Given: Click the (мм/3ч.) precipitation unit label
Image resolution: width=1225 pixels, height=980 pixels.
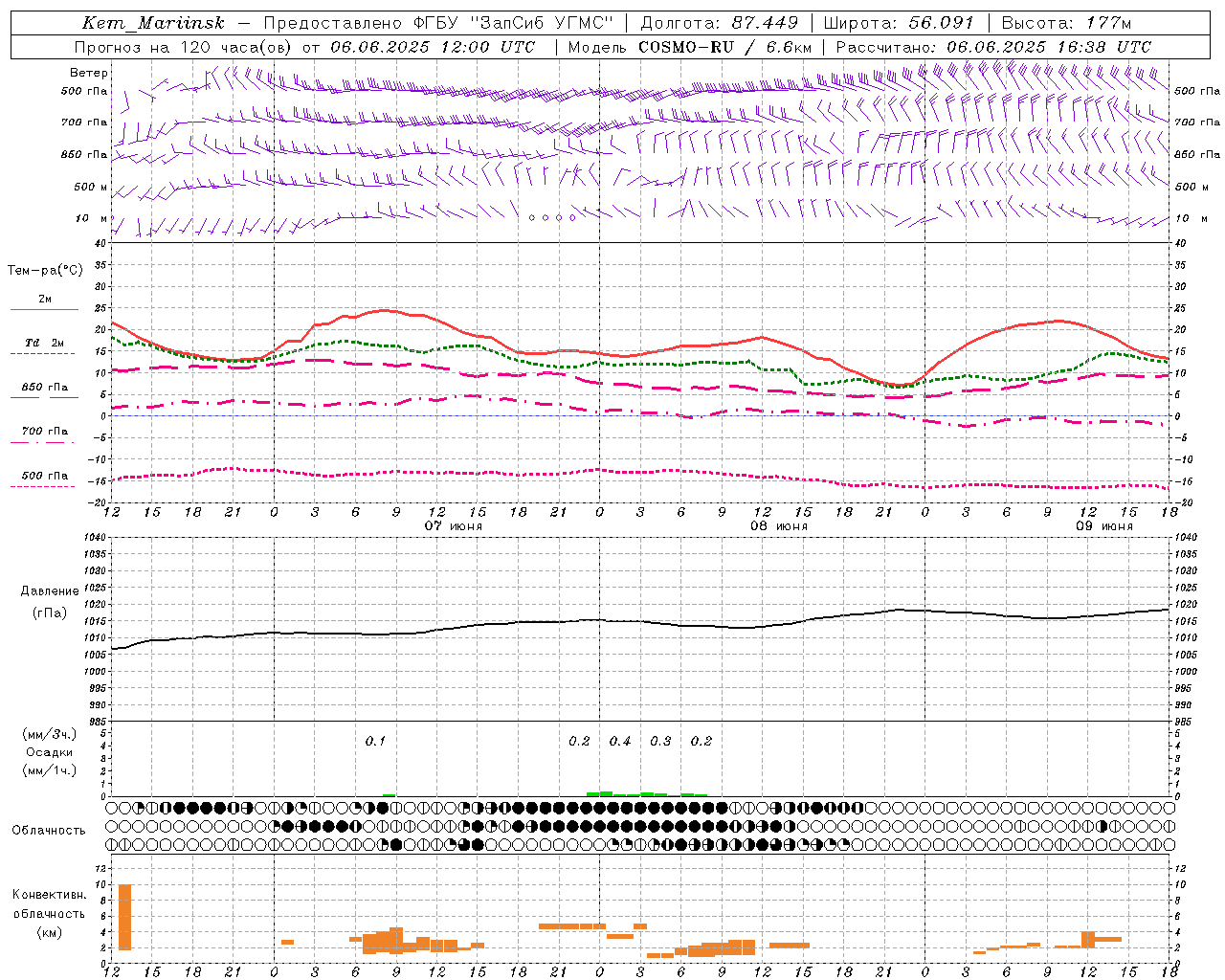Looking at the screenshot, I should pos(50,735).
